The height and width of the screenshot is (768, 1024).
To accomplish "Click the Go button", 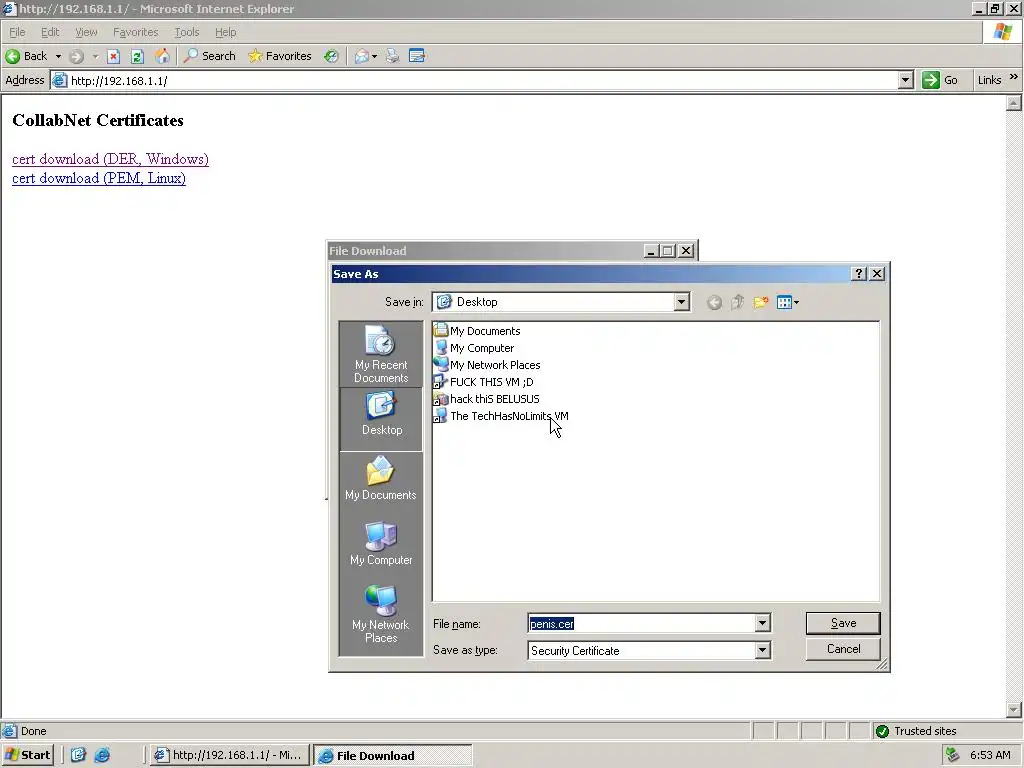I will 940,80.
